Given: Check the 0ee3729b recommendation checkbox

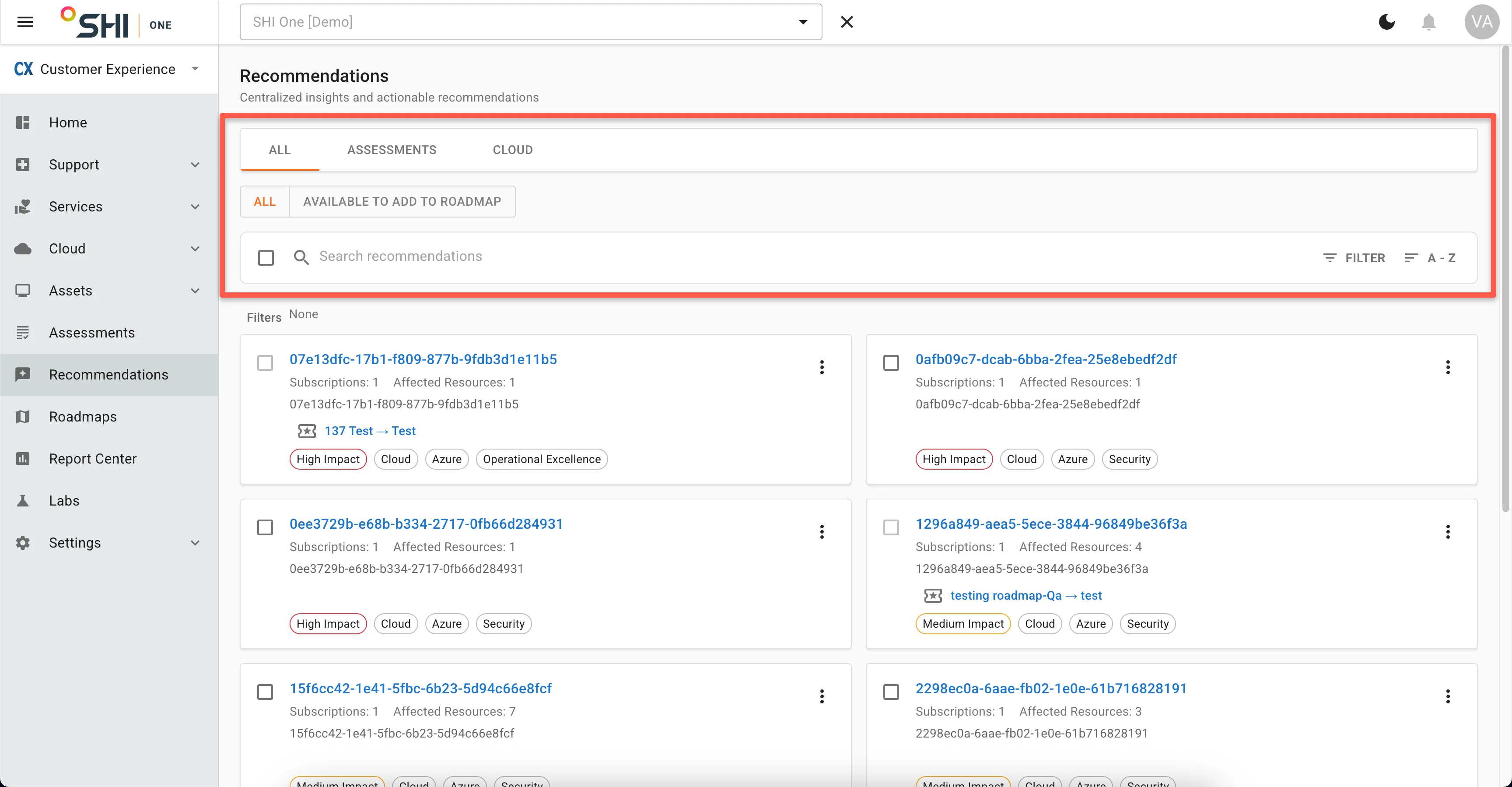Looking at the screenshot, I should pyautogui.click(x=265, y=527).
